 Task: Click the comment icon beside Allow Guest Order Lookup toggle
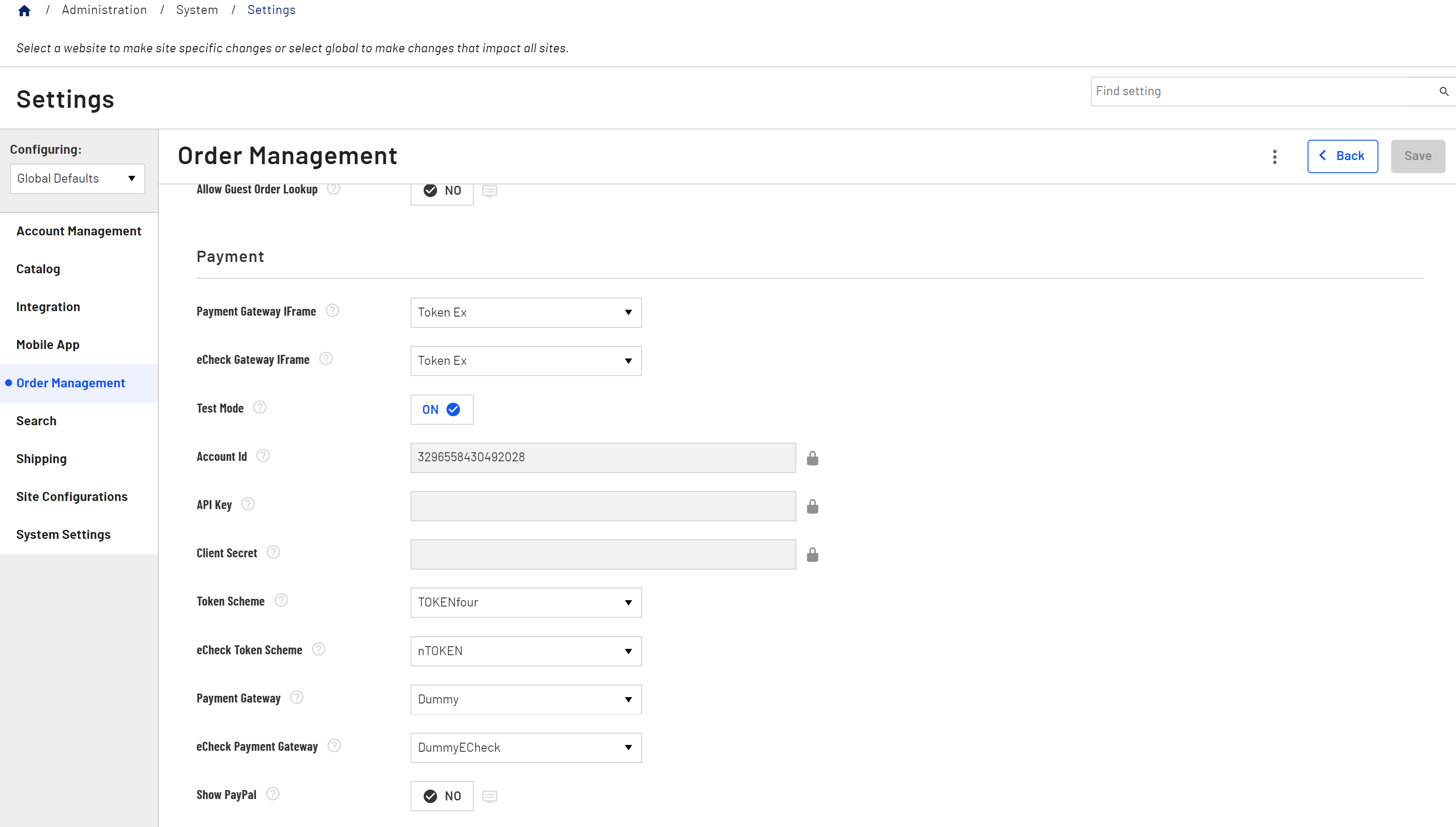point(489,191)
